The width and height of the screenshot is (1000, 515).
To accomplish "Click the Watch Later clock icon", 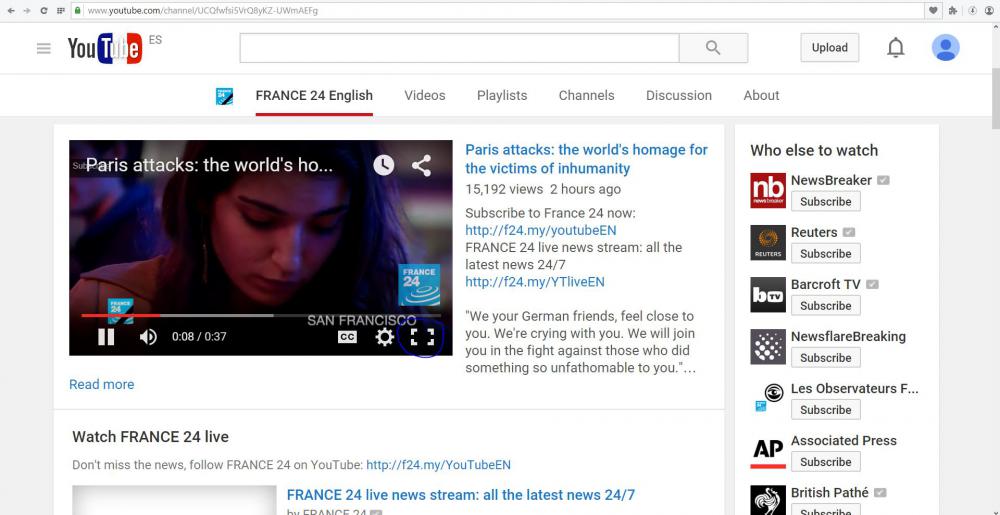I will 384,165.
